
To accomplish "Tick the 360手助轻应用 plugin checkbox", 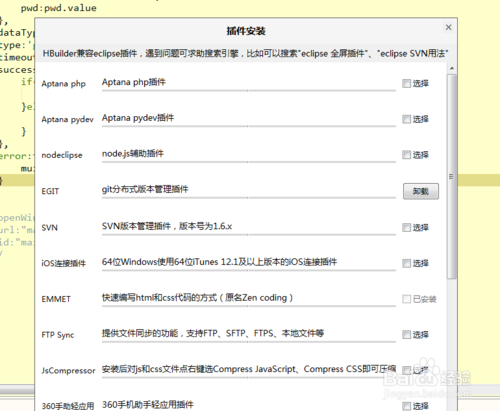I will point(406,406).
